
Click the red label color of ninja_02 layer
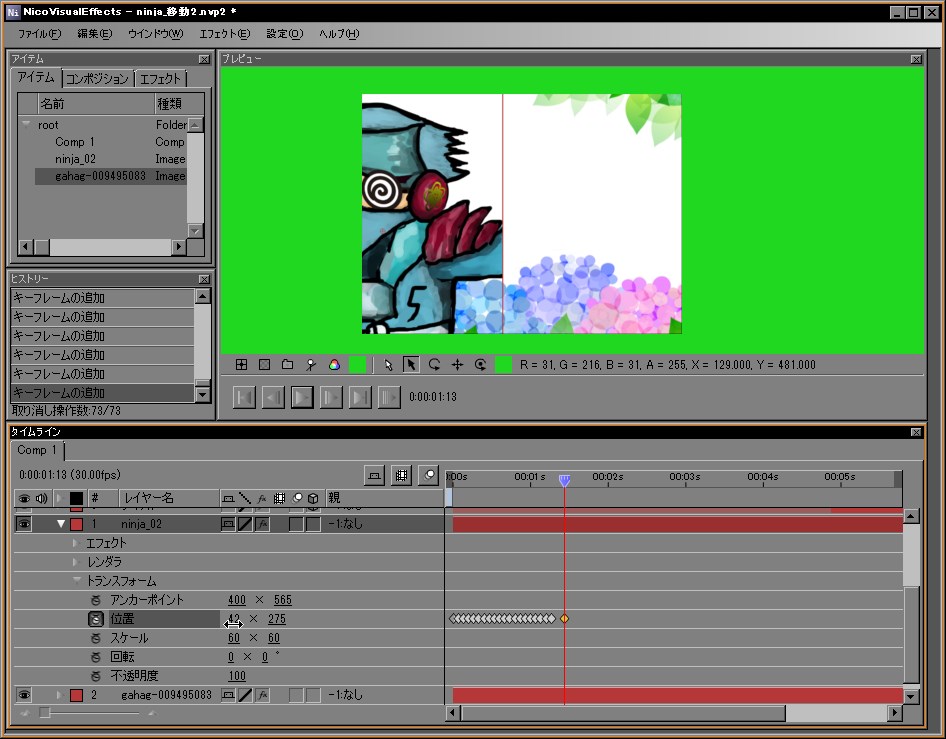point(77,524)
